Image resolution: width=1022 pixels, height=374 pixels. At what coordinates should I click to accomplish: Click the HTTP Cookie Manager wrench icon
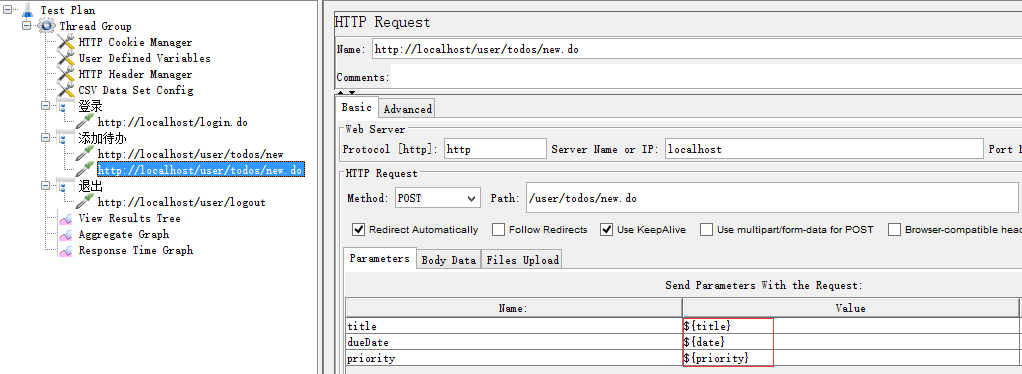66,42
